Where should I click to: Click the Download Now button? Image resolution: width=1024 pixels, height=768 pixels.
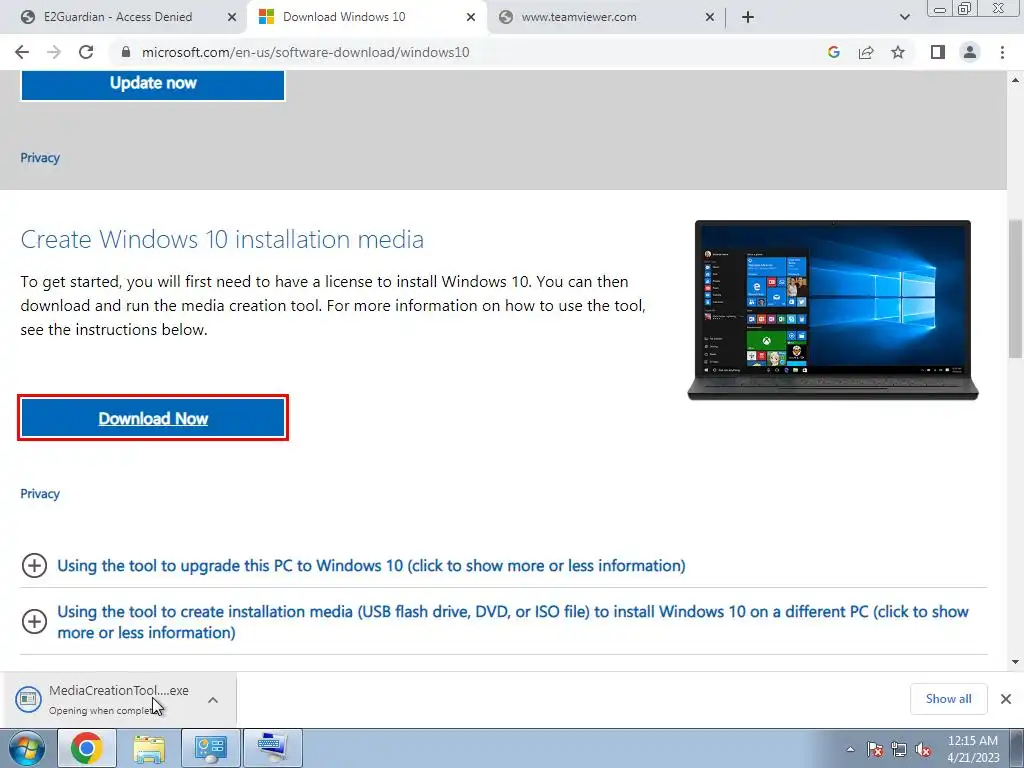click(153, 418)
